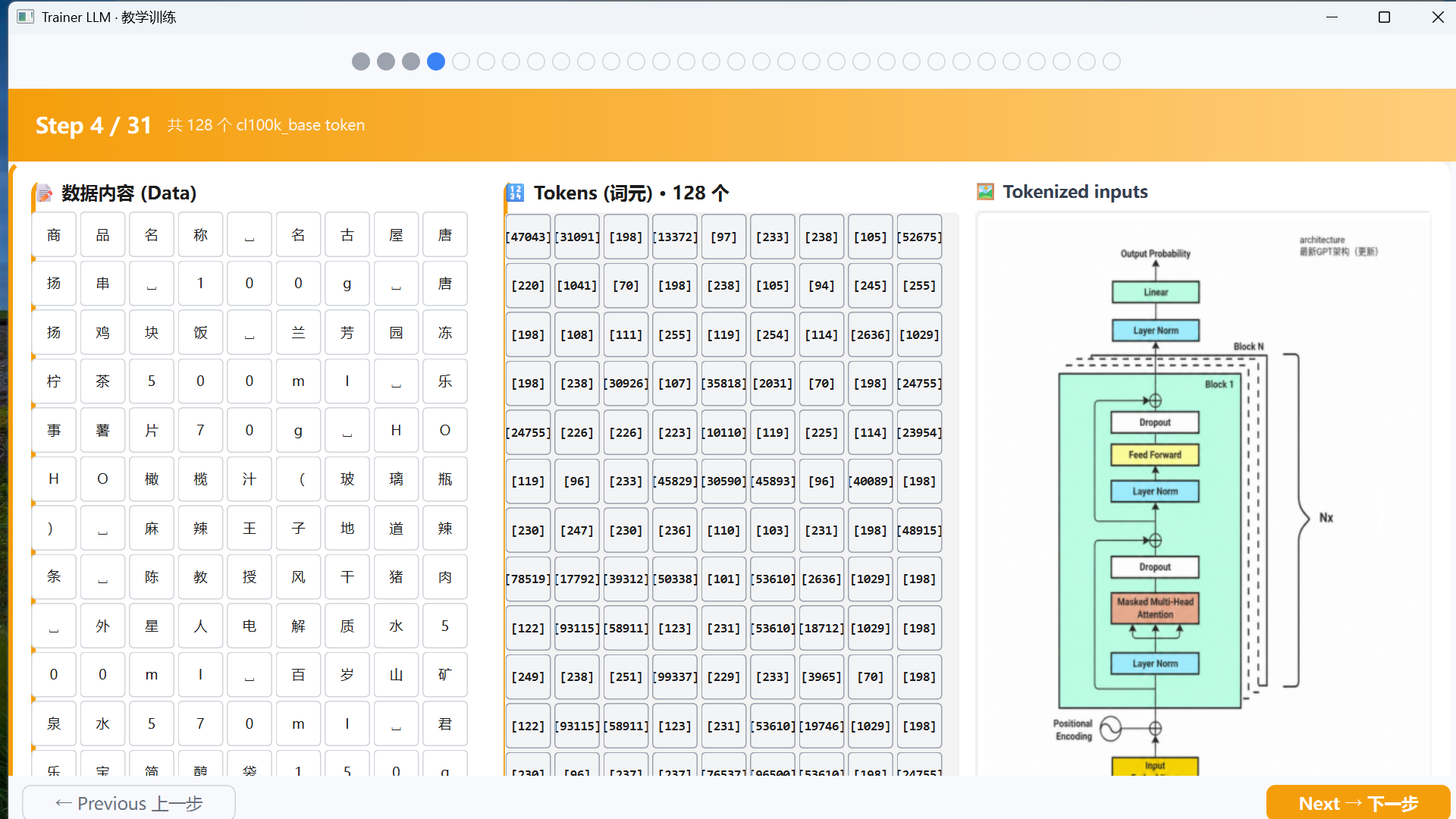The image size is (1456, 819).
Task: Click the 星 character cell
Action: click(x=152, y=626)
